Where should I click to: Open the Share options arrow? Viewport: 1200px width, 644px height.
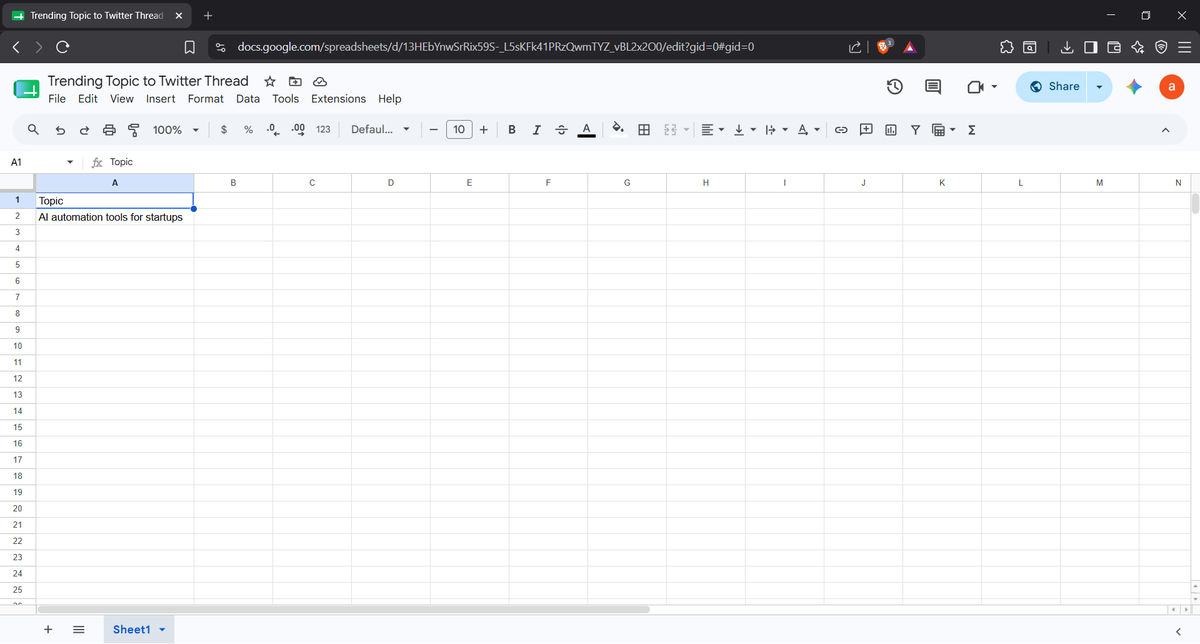point(1101,87)
